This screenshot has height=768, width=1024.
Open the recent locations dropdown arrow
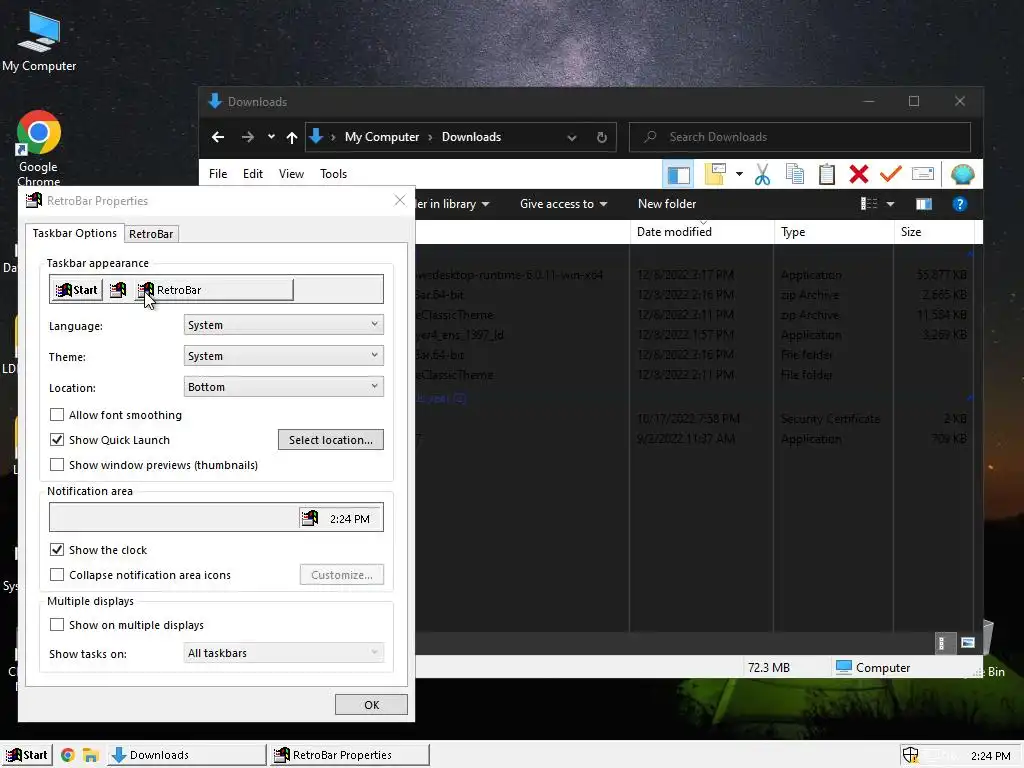(271, 137)
